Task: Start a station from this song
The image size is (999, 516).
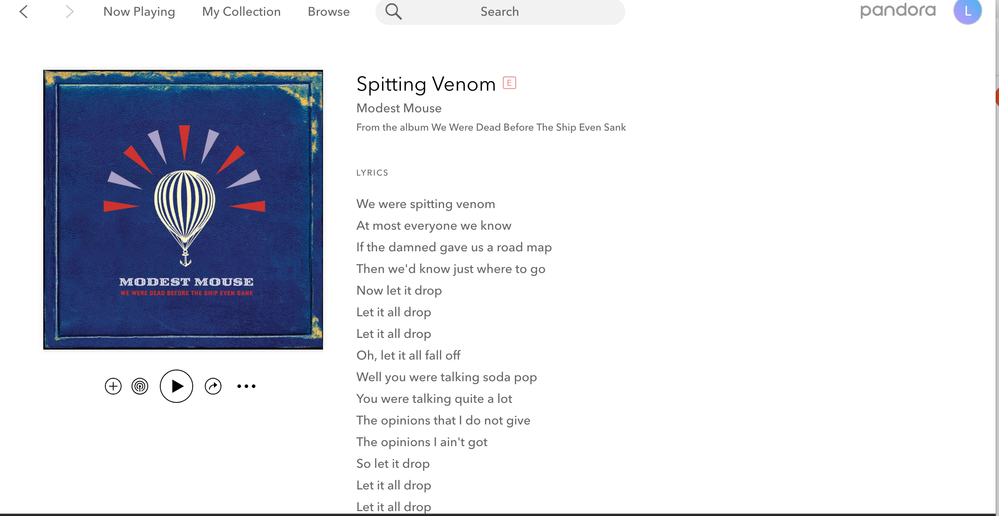Action: (140, 386)
